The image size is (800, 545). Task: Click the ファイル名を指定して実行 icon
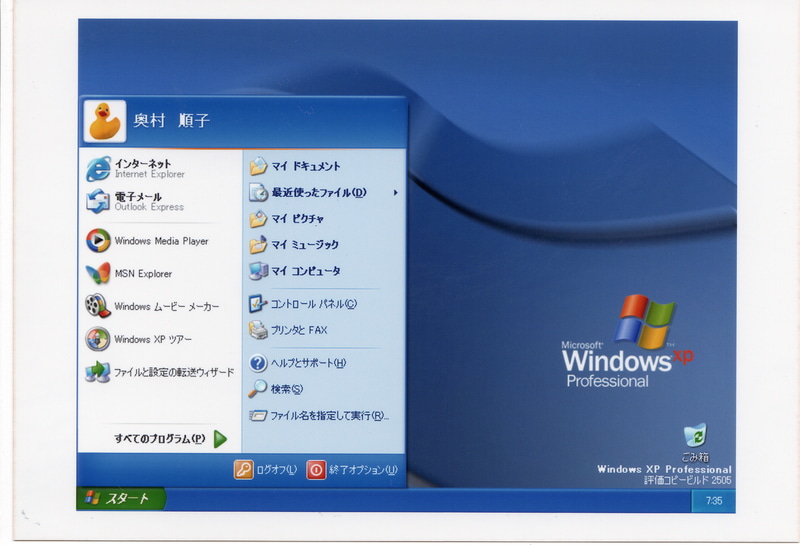click(258, 415)
